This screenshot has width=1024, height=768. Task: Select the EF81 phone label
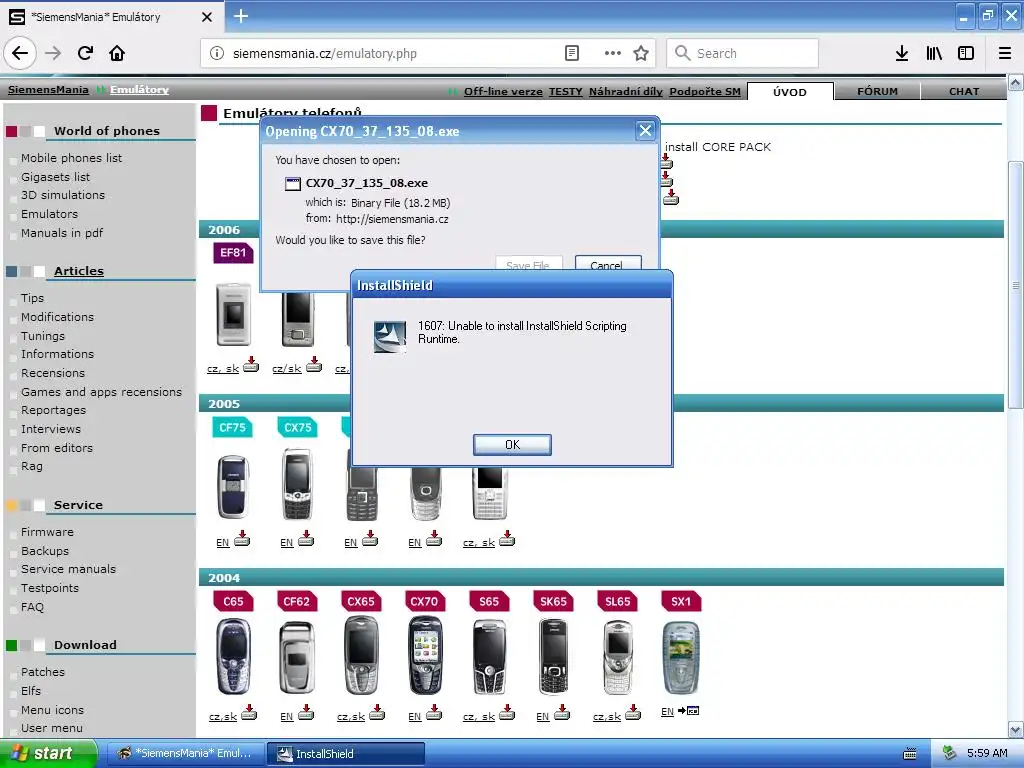233,253
